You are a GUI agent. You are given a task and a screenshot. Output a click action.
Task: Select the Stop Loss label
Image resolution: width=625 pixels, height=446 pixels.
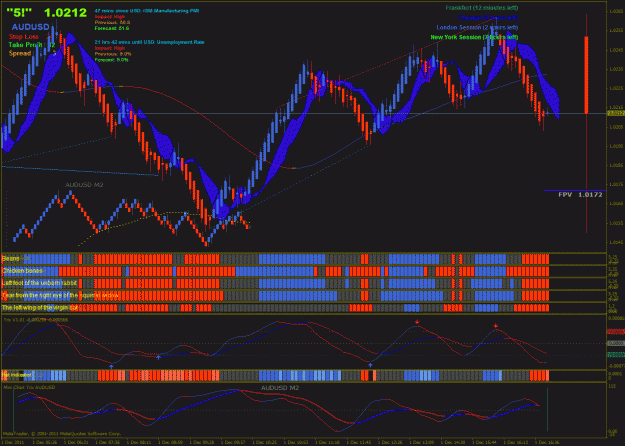[x=24, y=37]
